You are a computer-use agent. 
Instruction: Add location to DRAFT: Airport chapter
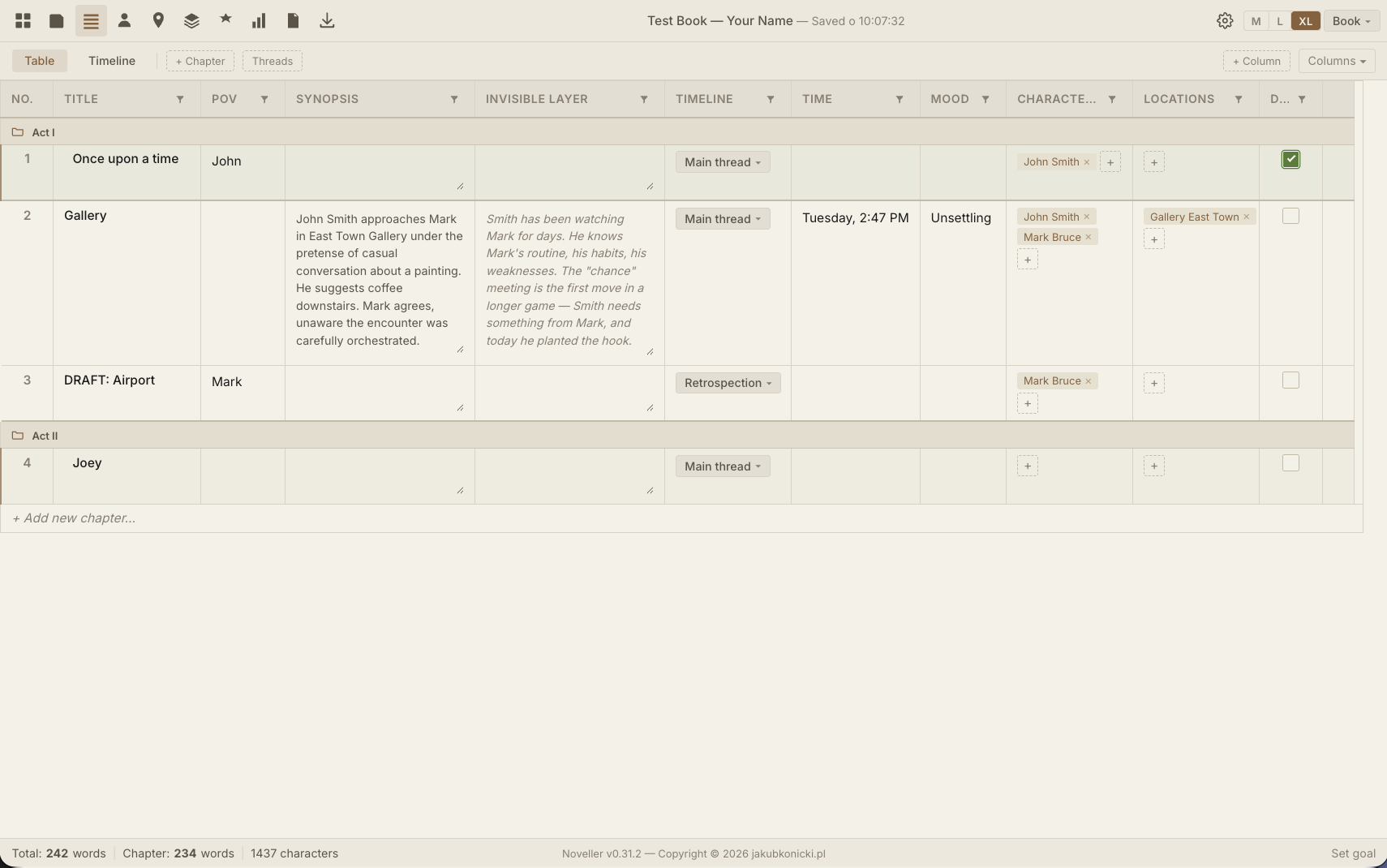[1154, 383]
